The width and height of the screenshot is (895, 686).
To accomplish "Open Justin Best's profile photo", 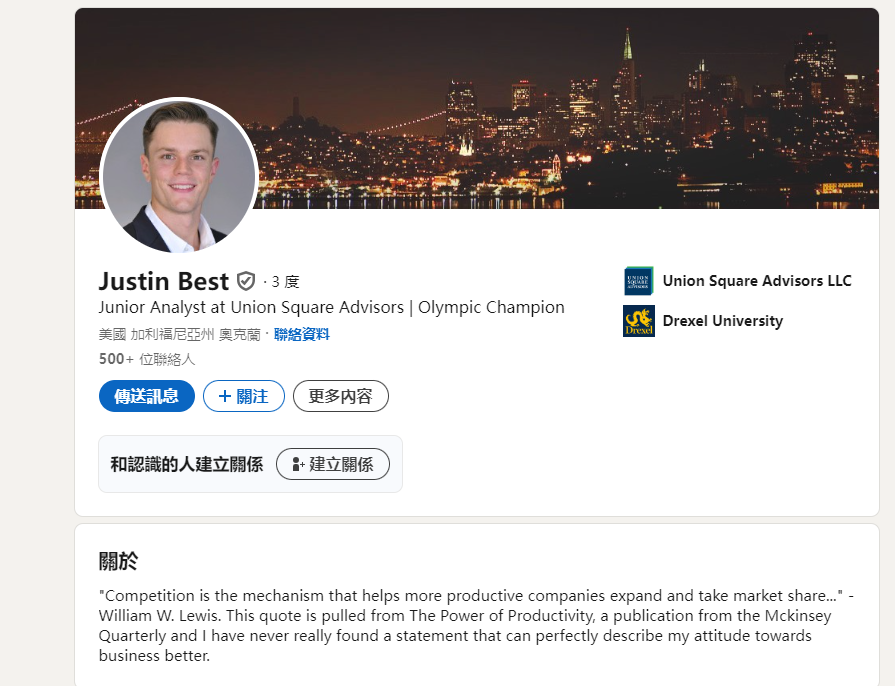I will click(x=179, y=176).
